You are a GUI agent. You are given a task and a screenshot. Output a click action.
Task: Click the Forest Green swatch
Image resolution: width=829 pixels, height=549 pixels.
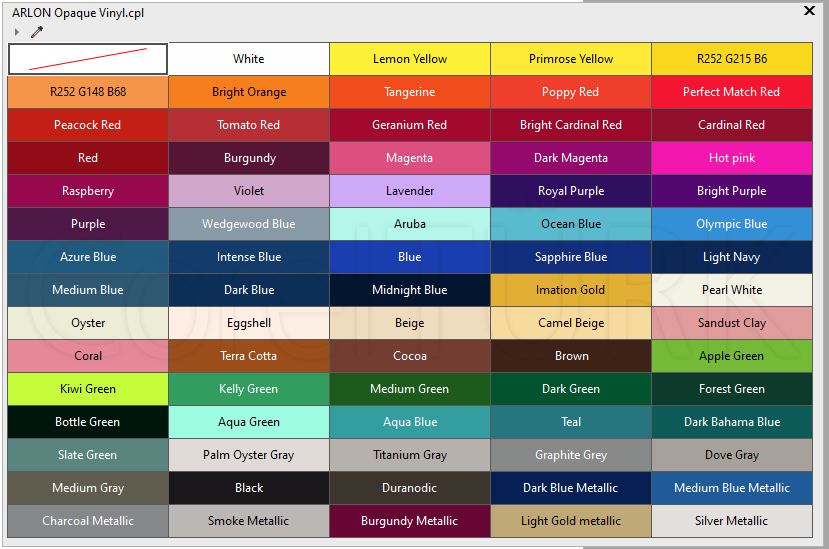(732, 389)
